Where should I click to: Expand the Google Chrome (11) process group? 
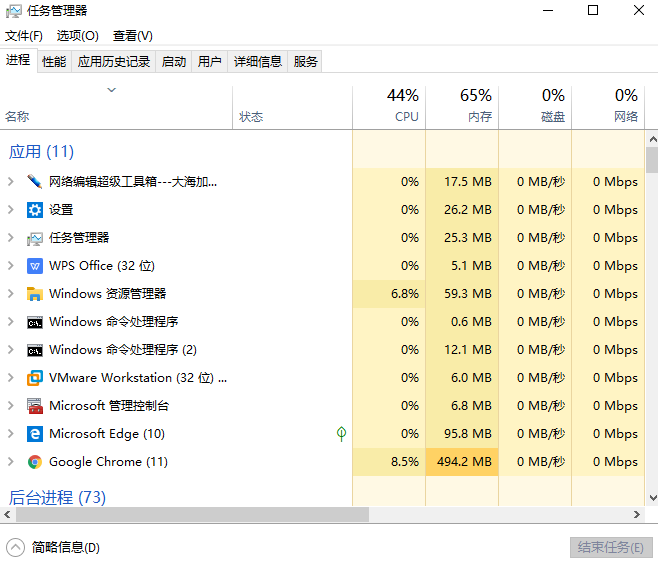tap(10, 462)
